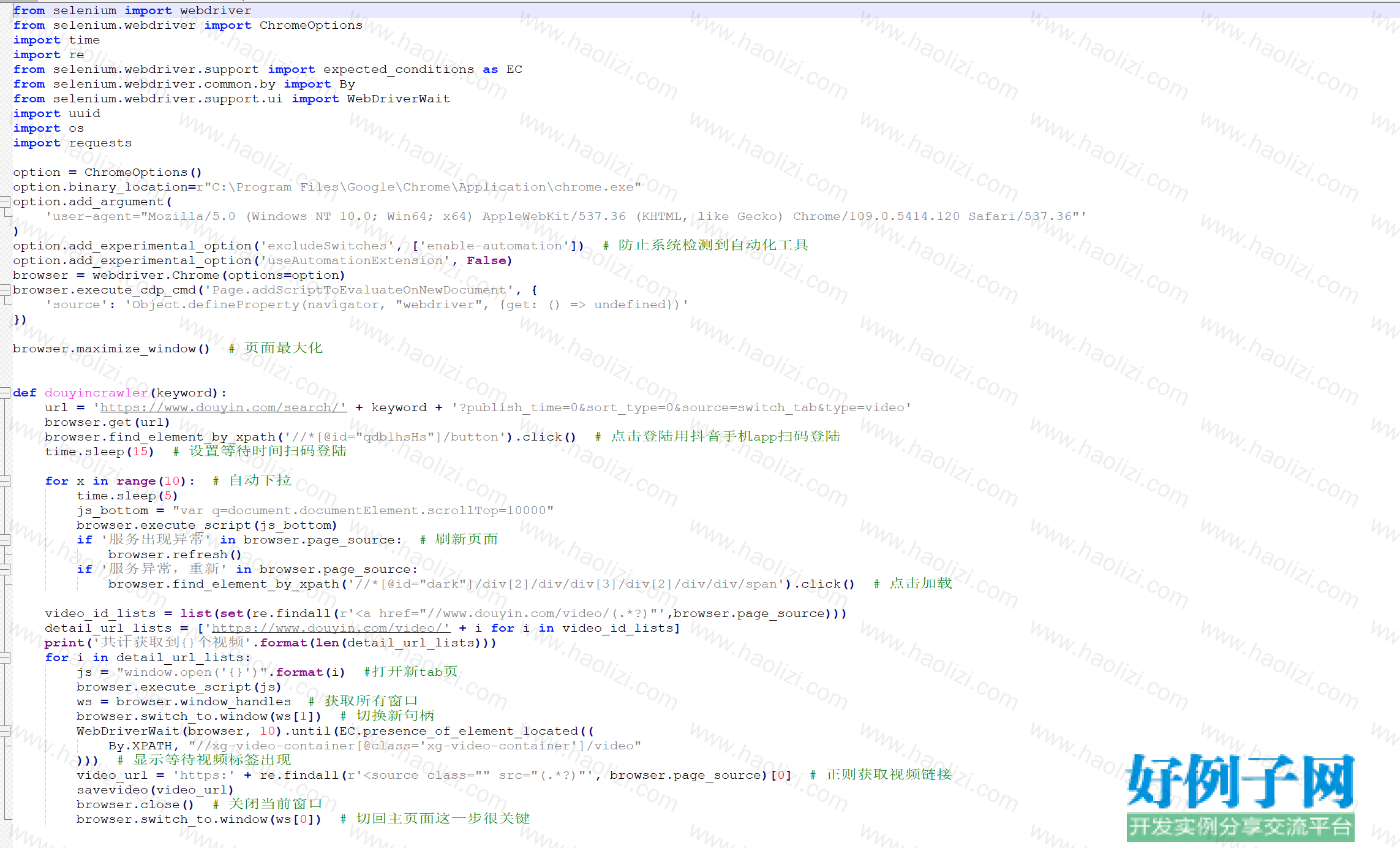
Task: Click the By.XPATH xg-video-container string
Action: (x=415, y=746)
